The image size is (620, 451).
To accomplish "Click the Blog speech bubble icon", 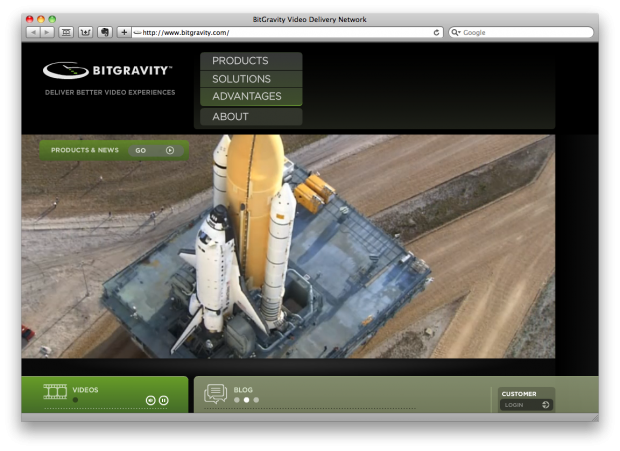I will click(215, 394).
